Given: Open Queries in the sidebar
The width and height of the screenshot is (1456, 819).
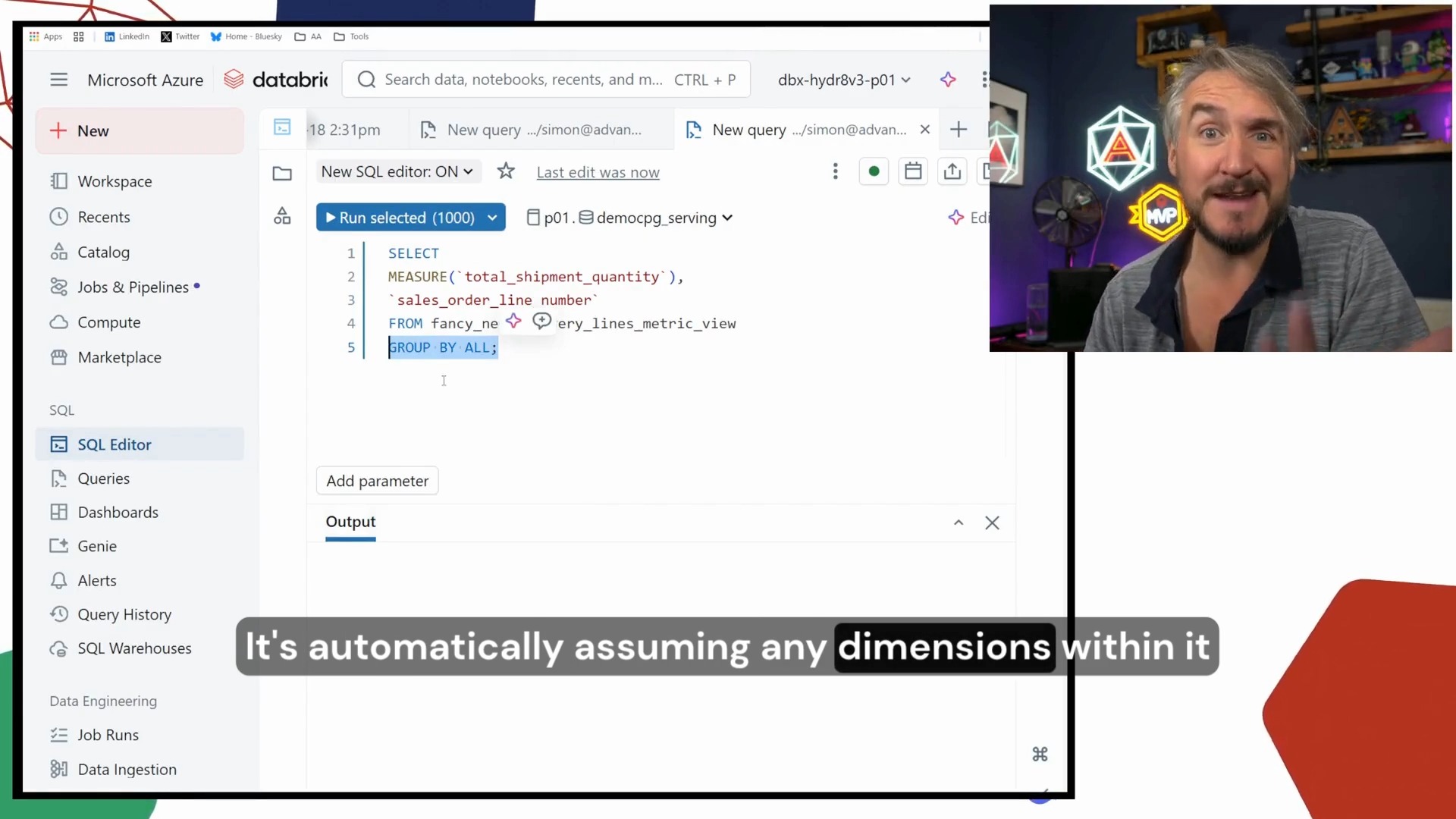Looking at the screenshot, I should [140, 479].
